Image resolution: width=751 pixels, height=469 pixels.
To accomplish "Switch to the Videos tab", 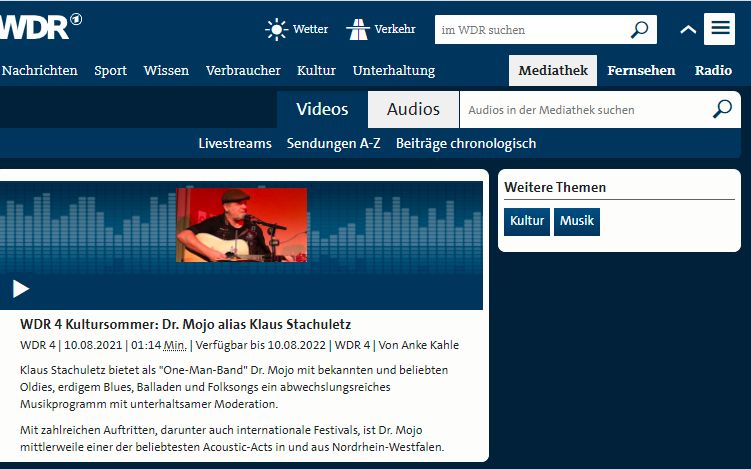I will point(322,109).
